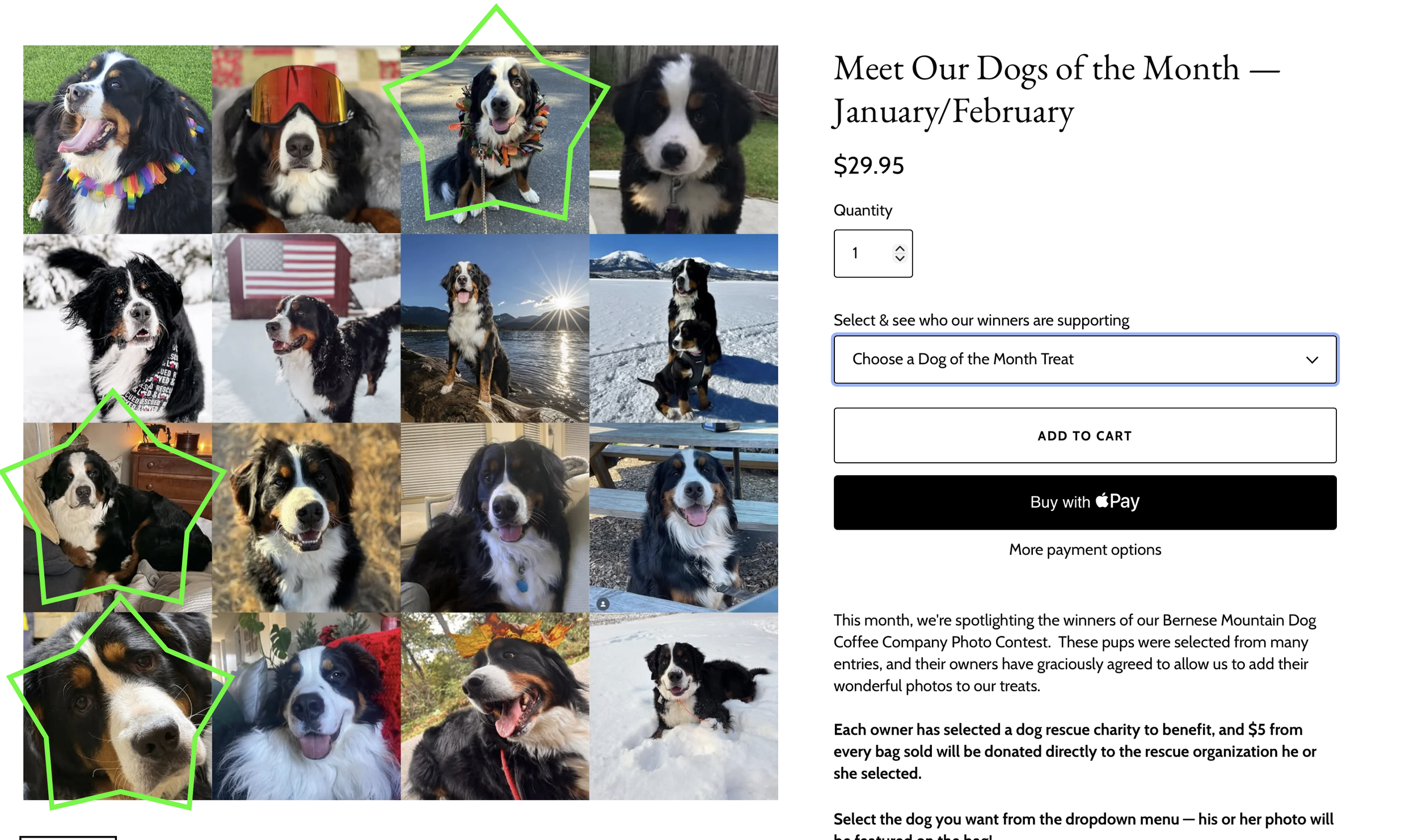Select the dog with rainbow collar photo
Viewport: 1418px width, 840px height.
[117, 140]
